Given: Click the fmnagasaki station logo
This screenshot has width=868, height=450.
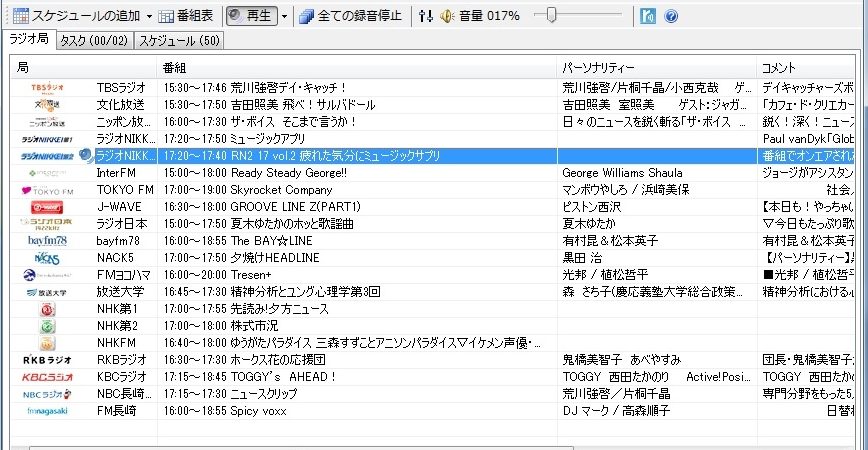Looking at the screenshot, I should click(x=47, y=411).
